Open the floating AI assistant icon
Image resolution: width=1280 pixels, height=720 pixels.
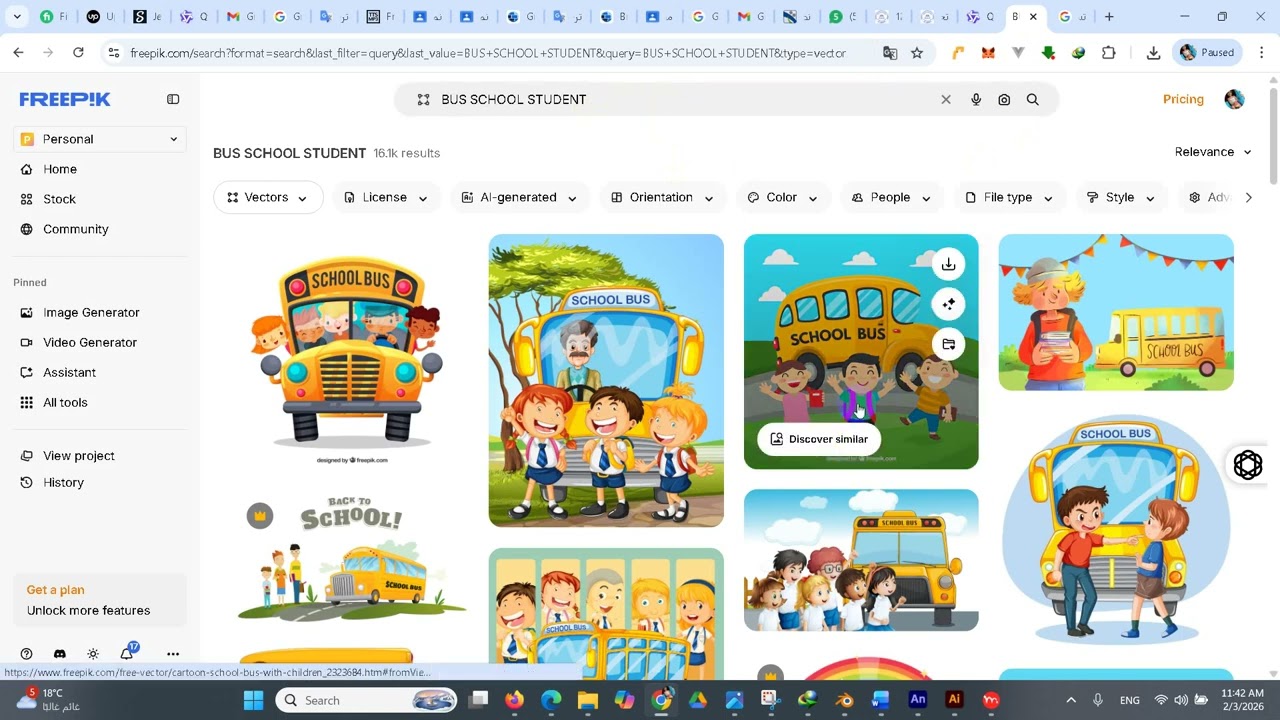[x=1248, y=465]
